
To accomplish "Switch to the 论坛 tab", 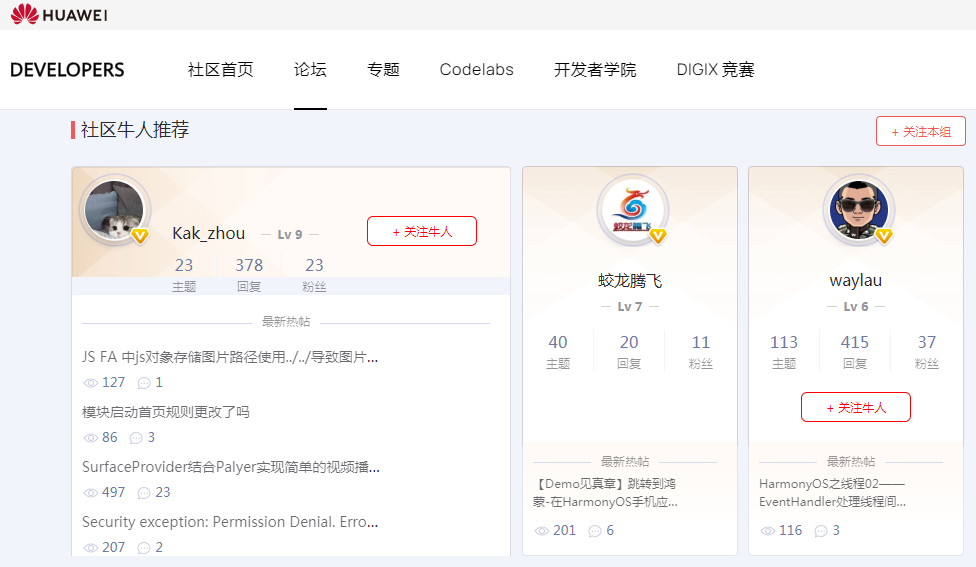I will (310, 70).
